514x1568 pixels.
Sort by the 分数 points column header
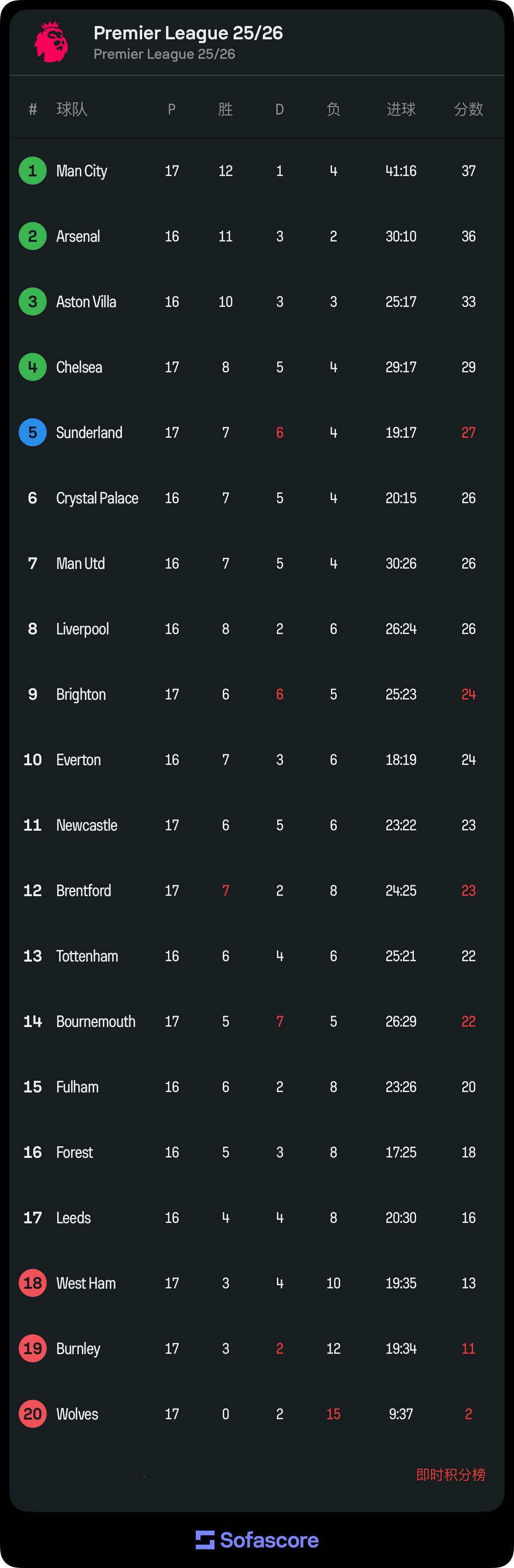[x=468, y=109]
